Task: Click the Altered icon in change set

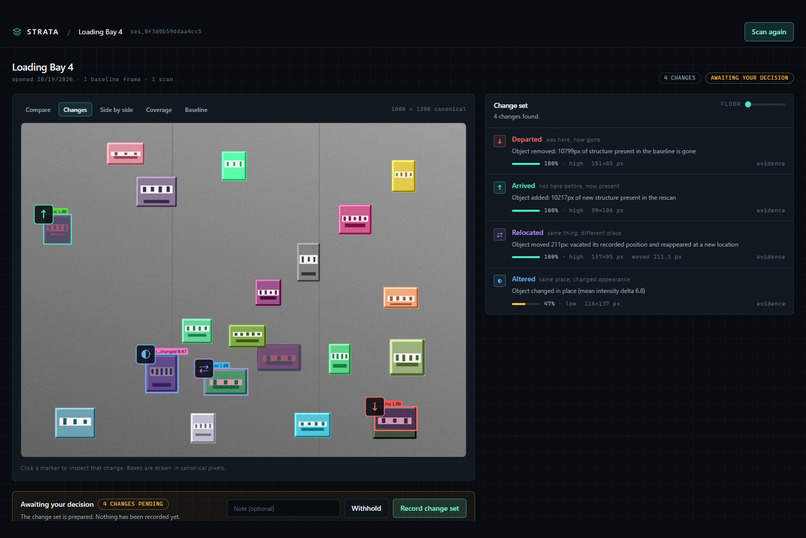Action: point(500,281)
